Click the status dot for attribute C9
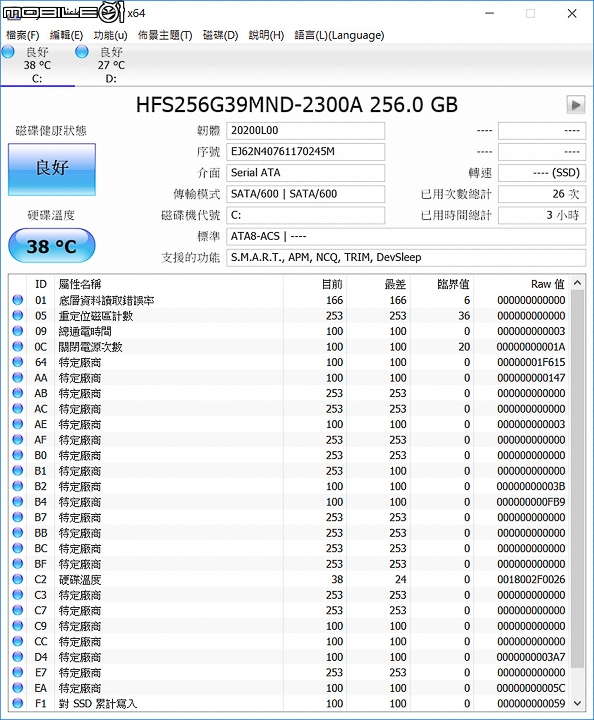This screenshot has width=594, height=720. pos(18,626)
